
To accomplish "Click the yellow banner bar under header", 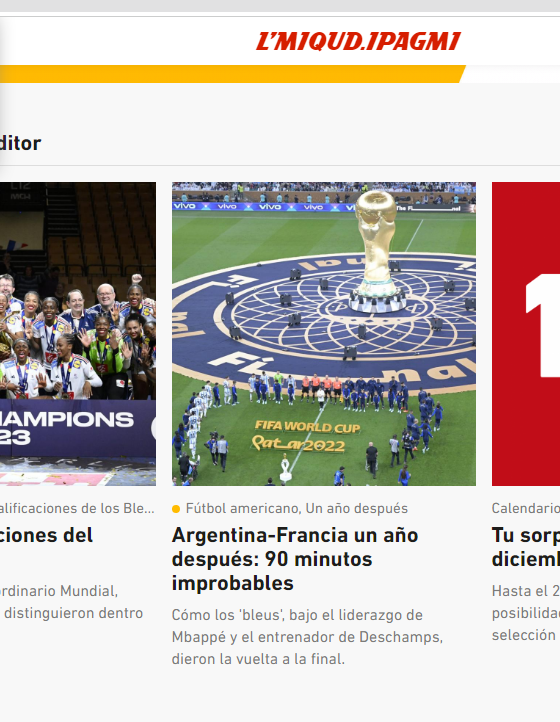I will click(x=233, y=74).
